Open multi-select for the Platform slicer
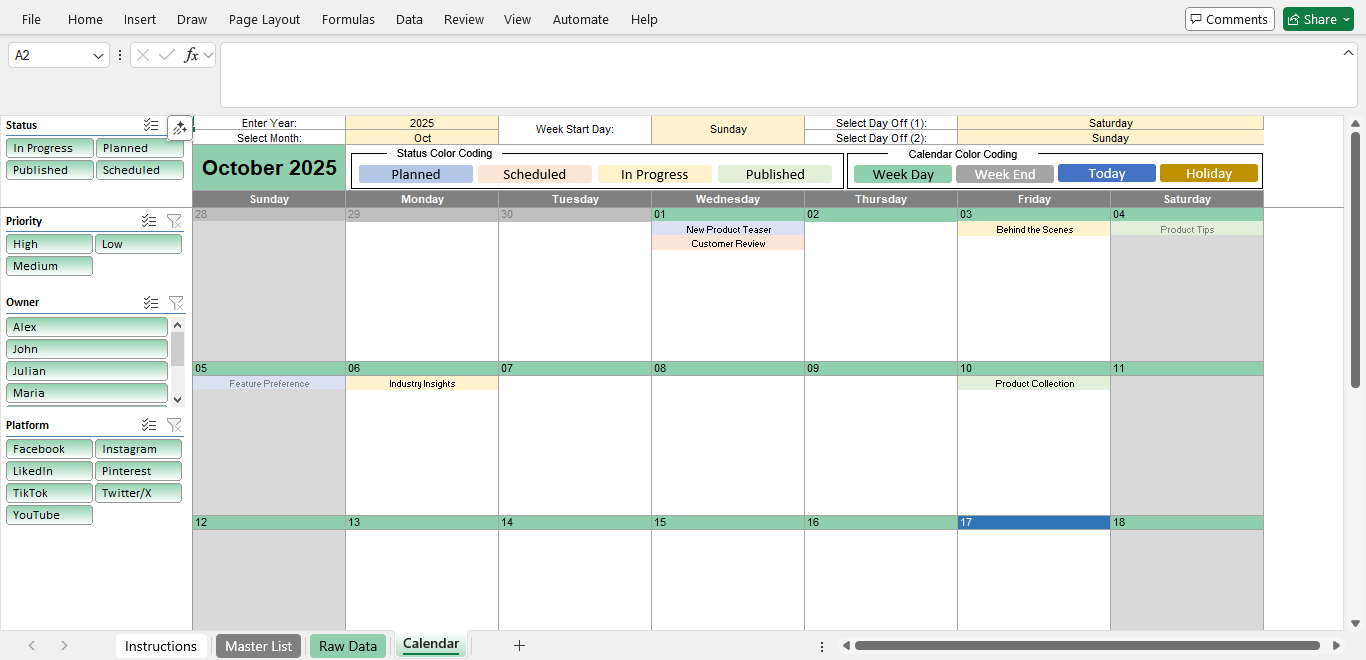Viewport: 1366px width, 660px height. pyautogui.click(x=151, y=425)
